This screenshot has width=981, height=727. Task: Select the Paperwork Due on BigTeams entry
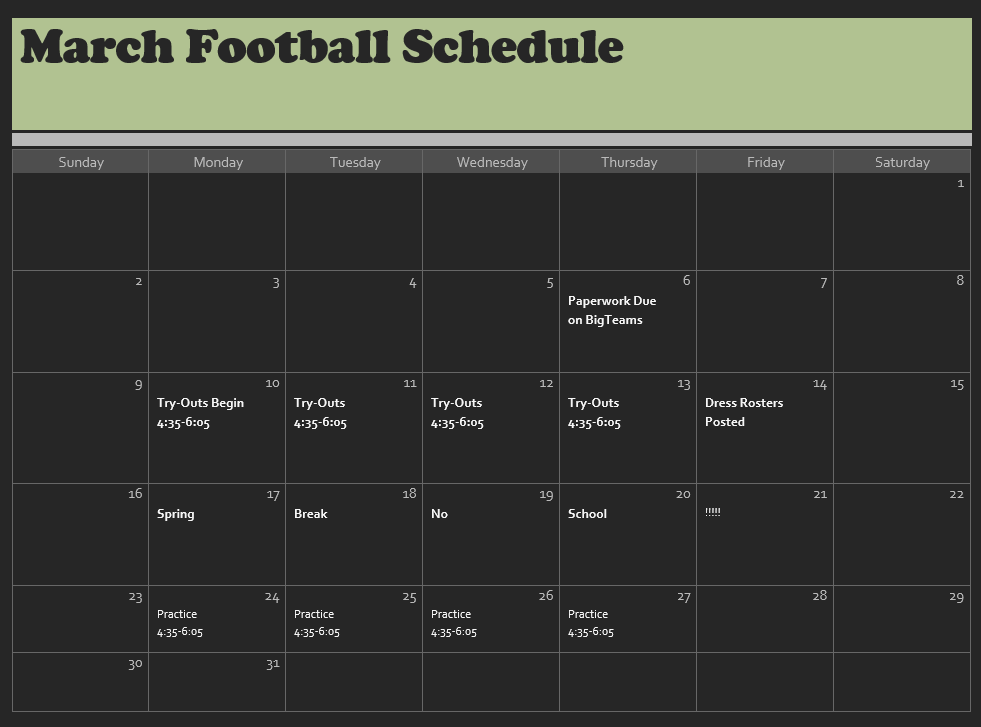pos(612,310)
